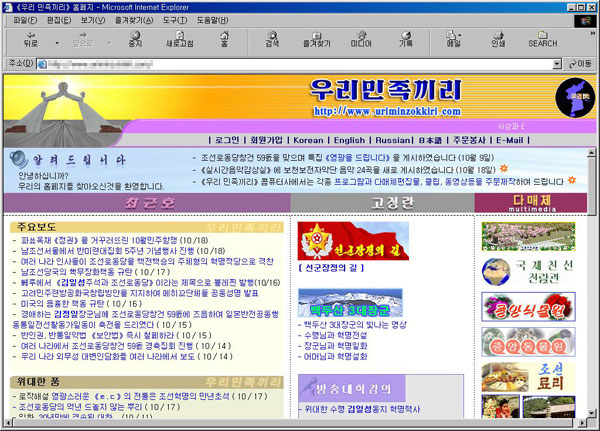
Task: Open the 파일(F) menu
Action: (x=19, y=19)
